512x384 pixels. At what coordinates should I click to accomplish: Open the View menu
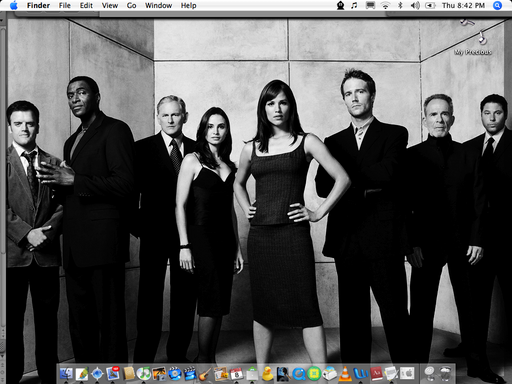point(110,5)
